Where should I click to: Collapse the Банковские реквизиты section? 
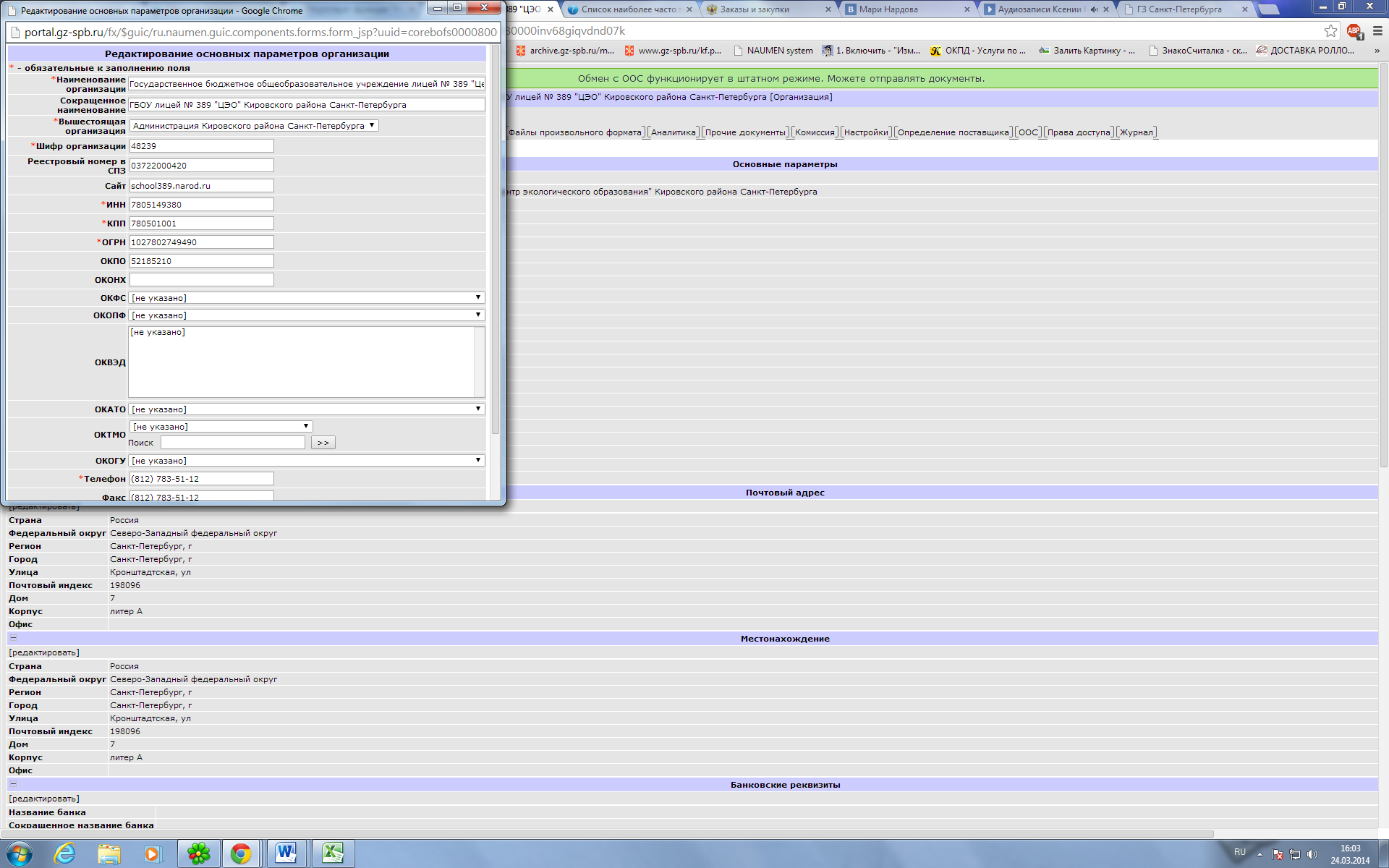point(13,784)
